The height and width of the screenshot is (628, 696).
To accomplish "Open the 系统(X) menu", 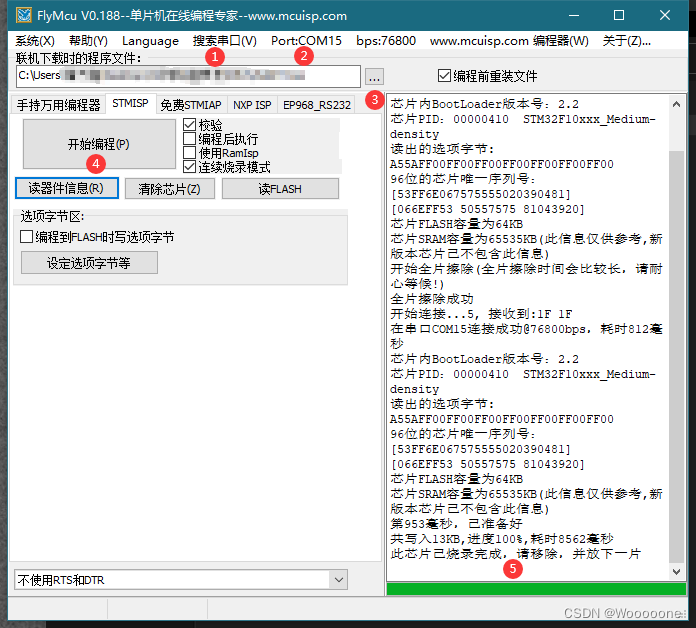I will 35,41.
